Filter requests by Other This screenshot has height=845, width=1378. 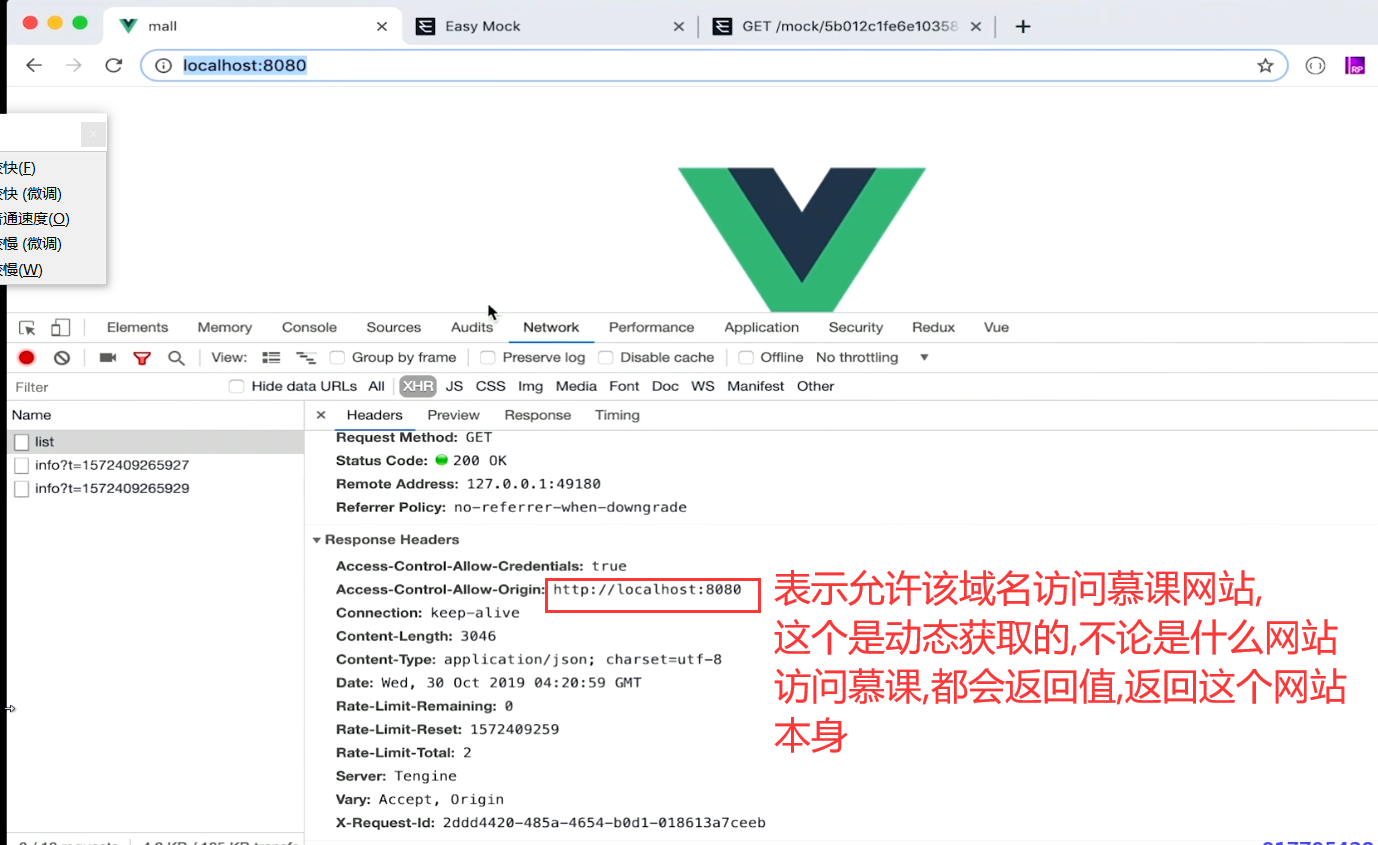[x=815, y=387]
